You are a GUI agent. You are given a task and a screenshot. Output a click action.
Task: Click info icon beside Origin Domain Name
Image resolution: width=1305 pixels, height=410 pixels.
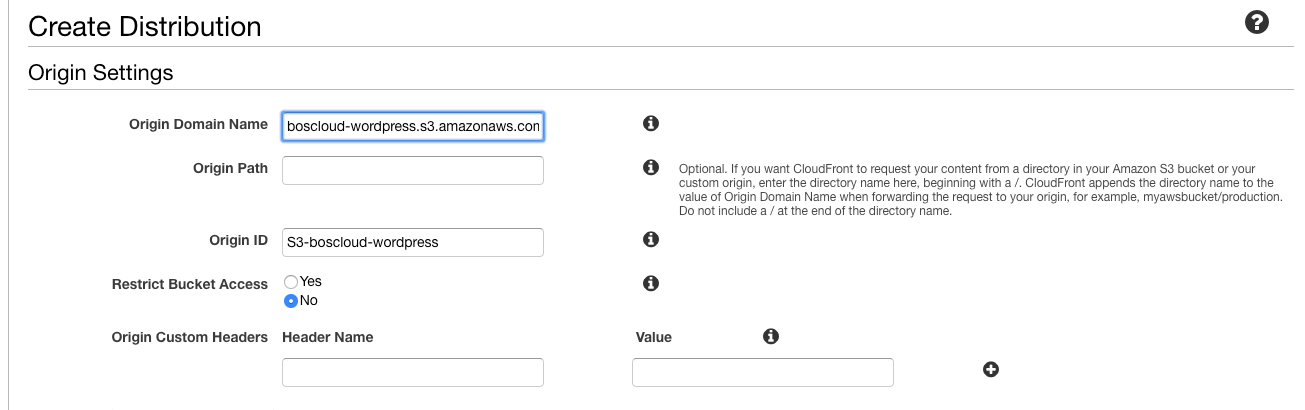coord(650,124)
